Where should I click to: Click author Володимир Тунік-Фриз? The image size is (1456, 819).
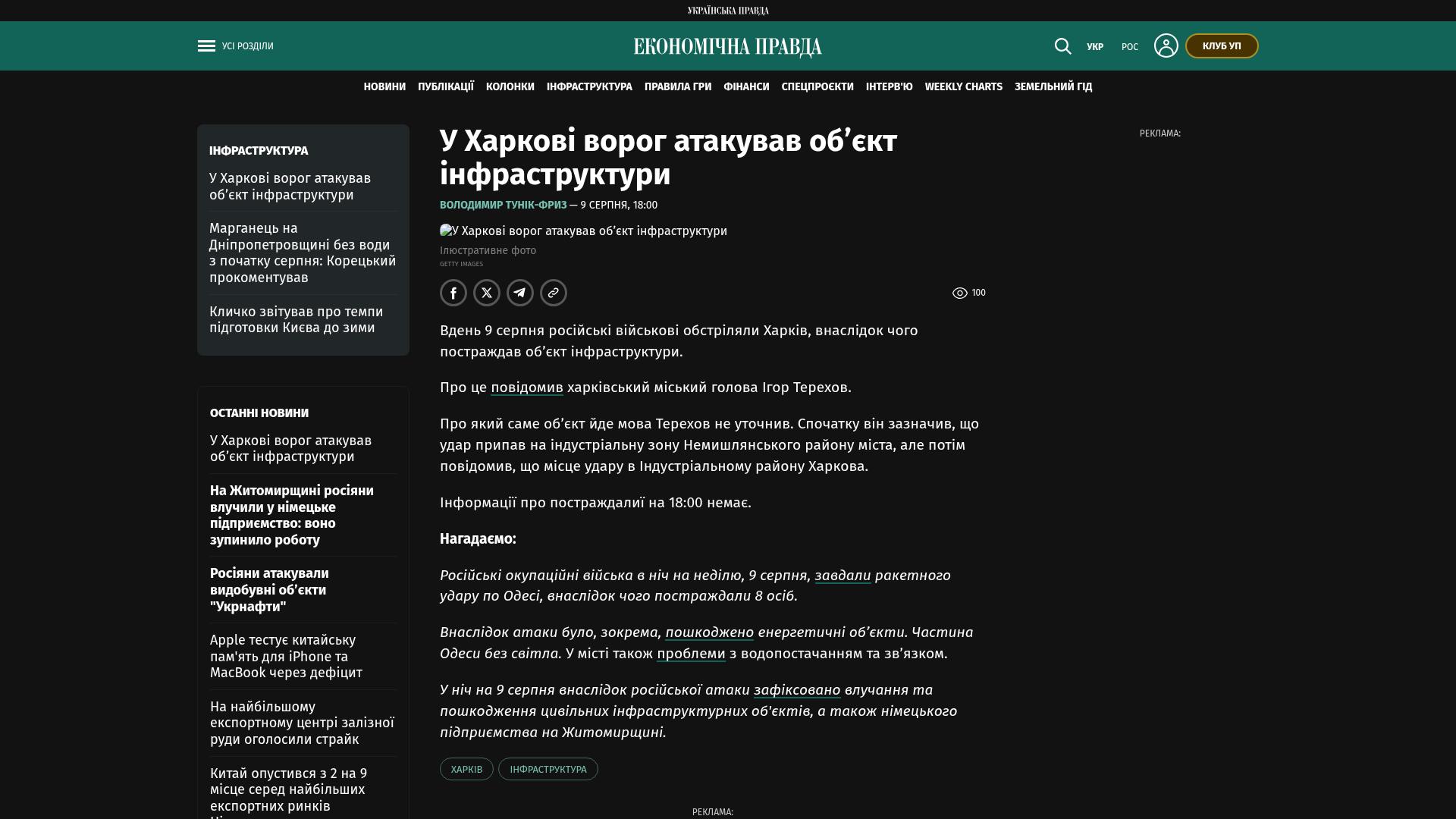pos(503,206)
